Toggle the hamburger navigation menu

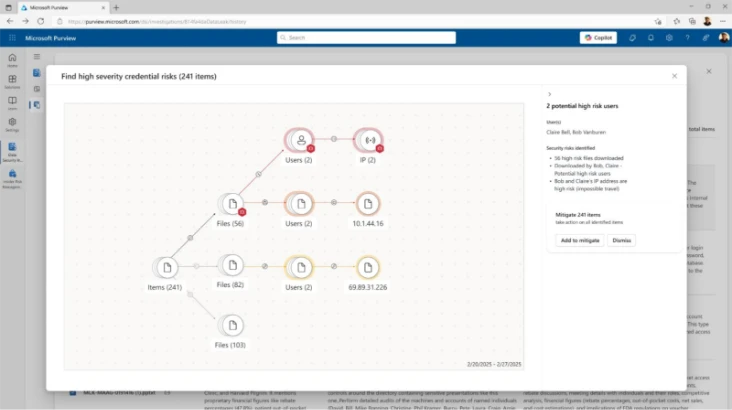point(36,57)
